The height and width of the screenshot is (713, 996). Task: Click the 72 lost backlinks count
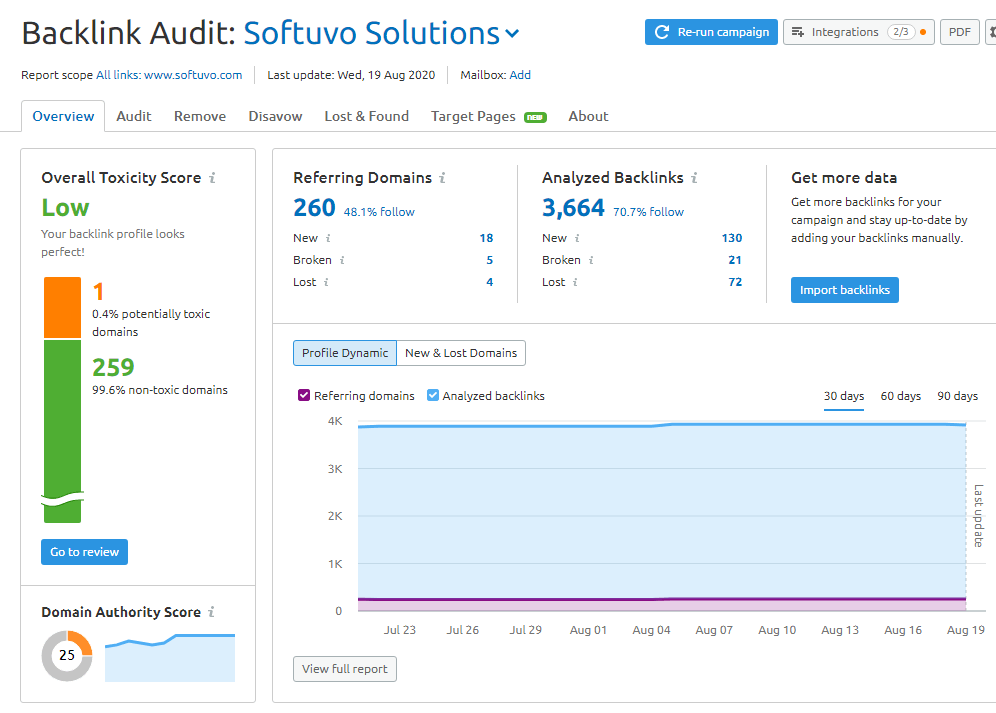click(x=735, y=282)
